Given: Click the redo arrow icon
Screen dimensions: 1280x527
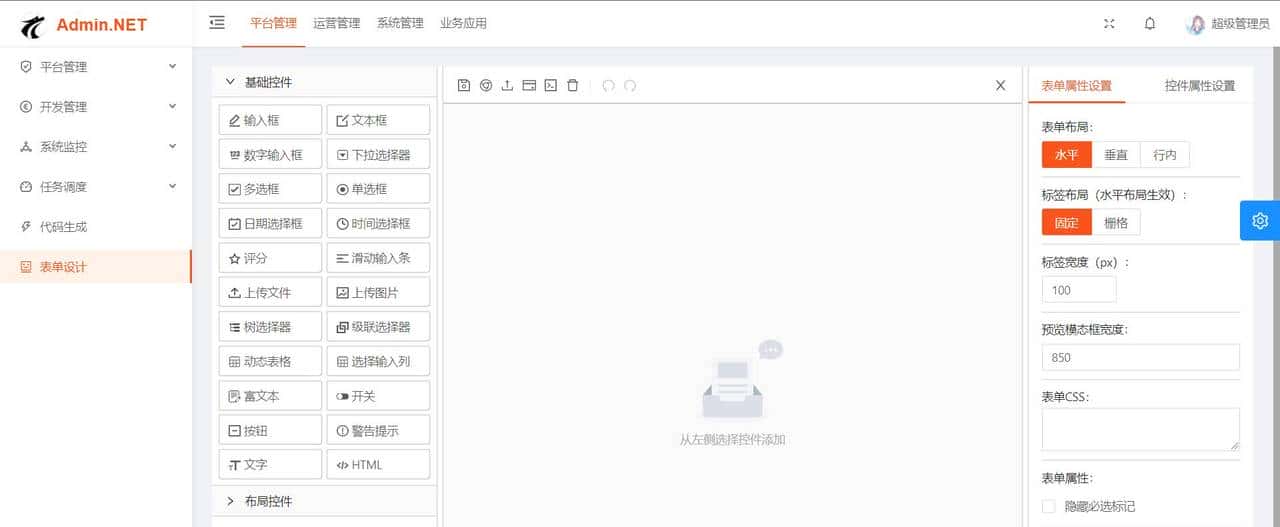Looking at the screenshot, I should 630,86.
